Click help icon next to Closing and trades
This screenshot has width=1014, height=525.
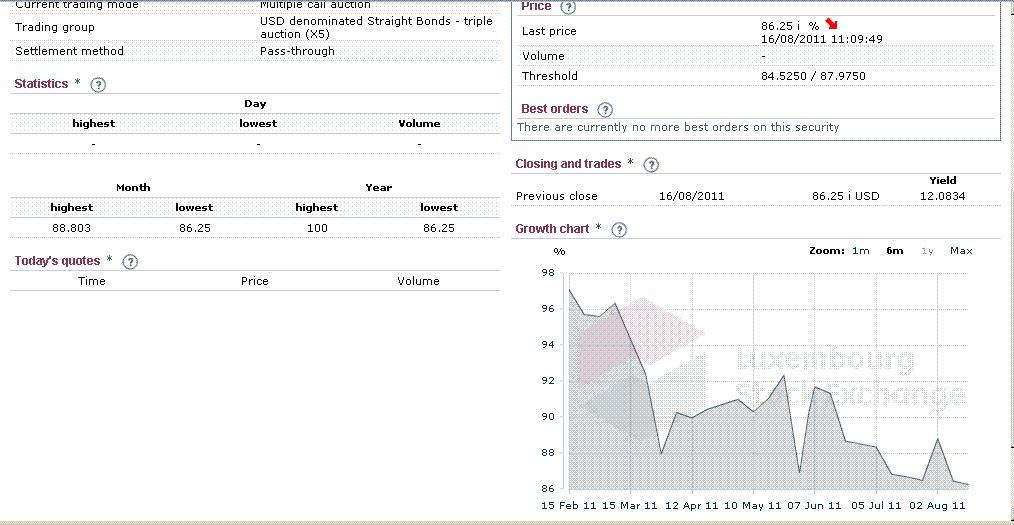tap(651, 165)
